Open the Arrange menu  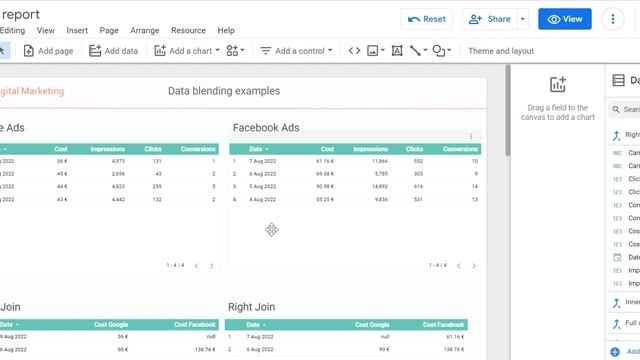point(144,30)
